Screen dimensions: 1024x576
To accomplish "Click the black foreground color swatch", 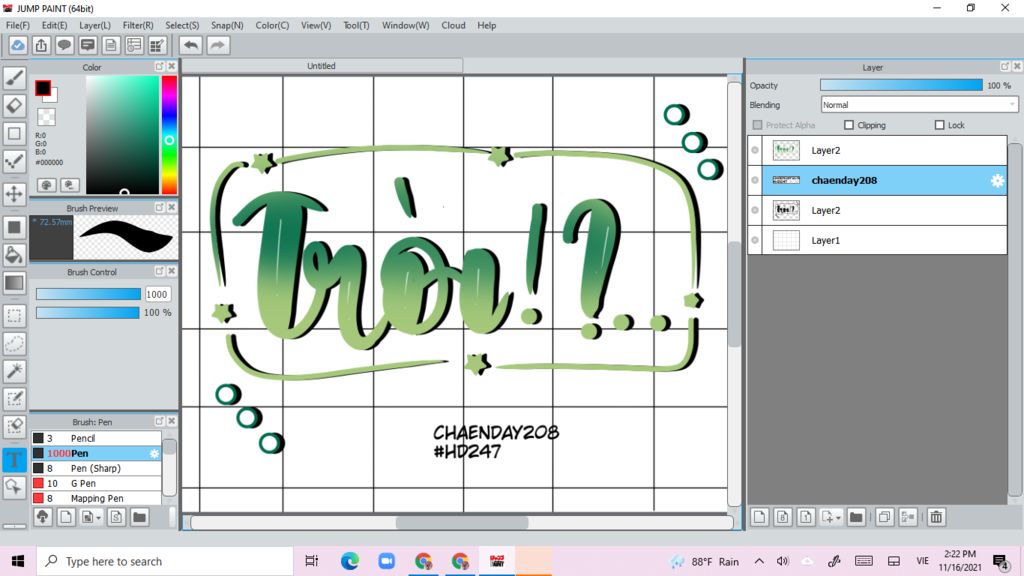I will [x=43, y=88].
